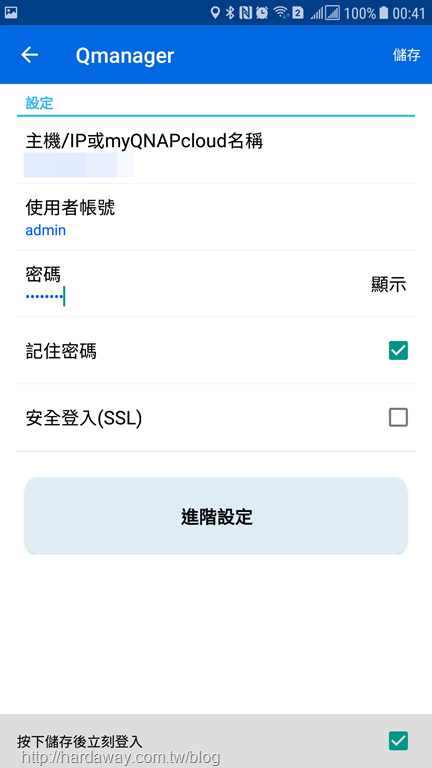Screen dimensions: 432x768
Task: Tap the Qmanager title text
Action: pyautogui.click(x=125, y=56)
